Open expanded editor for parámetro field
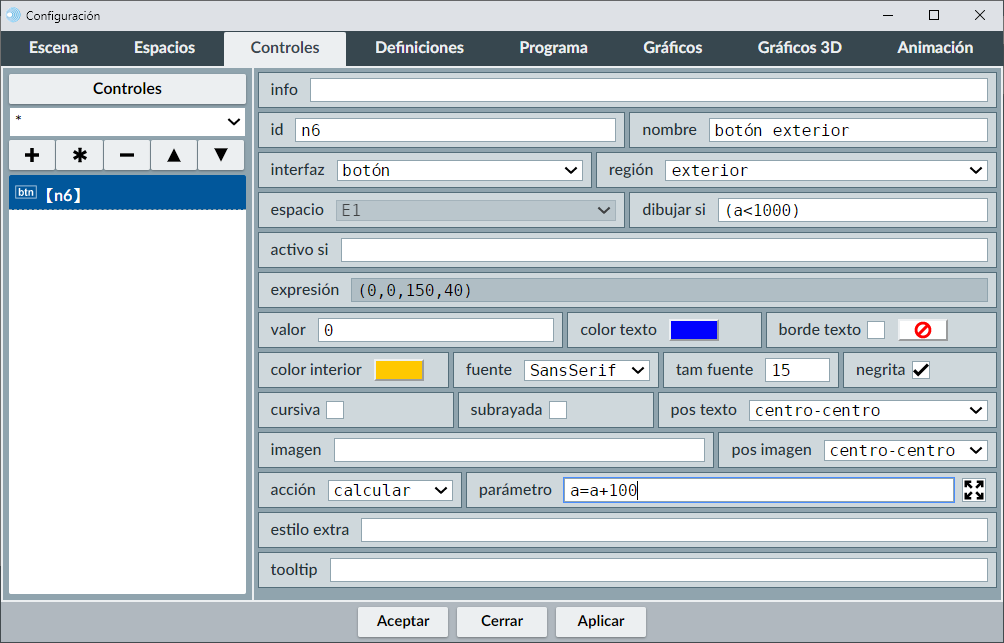Viewport: 1004px width, 643px height. click(974, 490)
